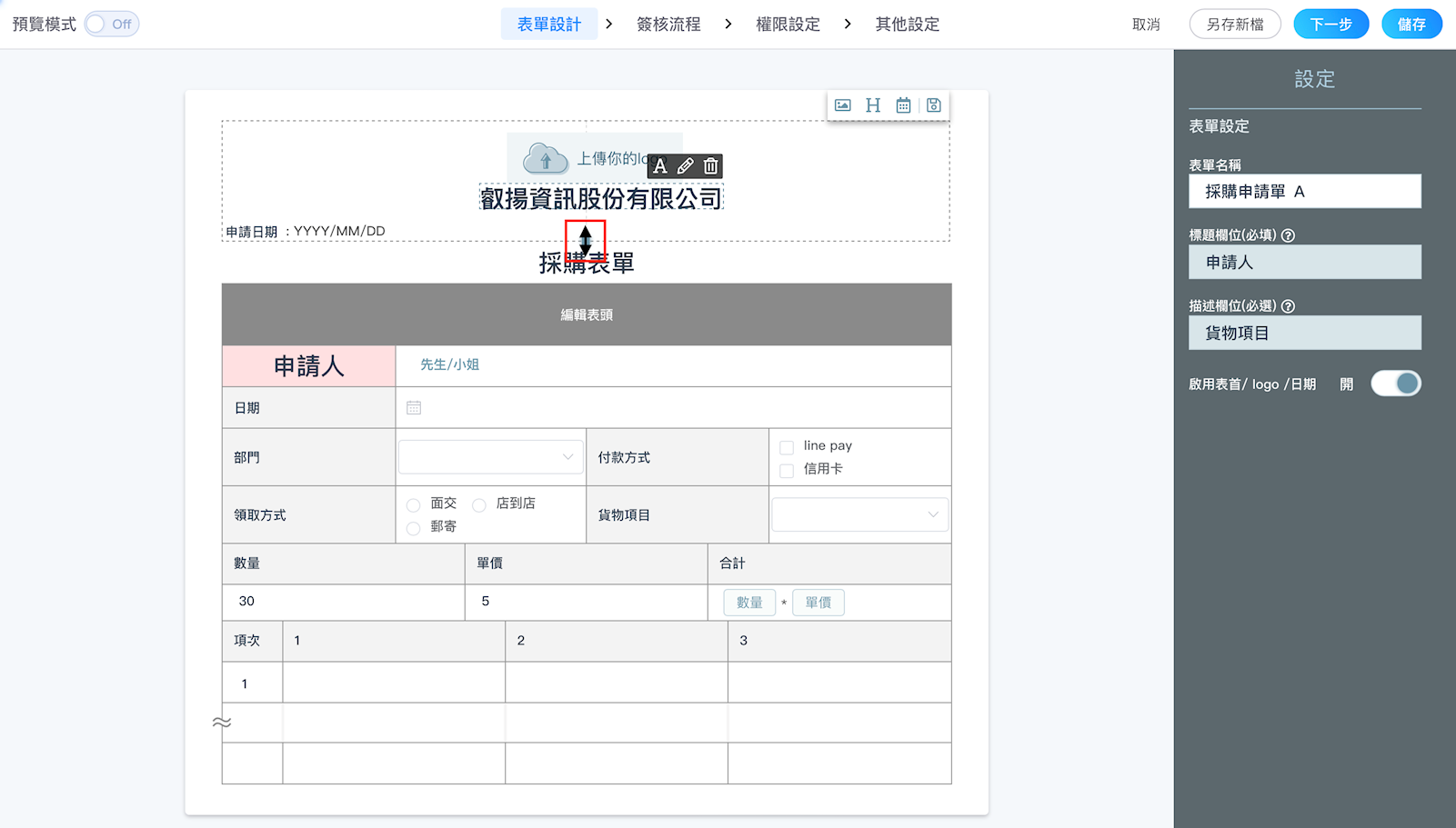
Task: Select the 店到店 radio button
Action: pos(479,505)
